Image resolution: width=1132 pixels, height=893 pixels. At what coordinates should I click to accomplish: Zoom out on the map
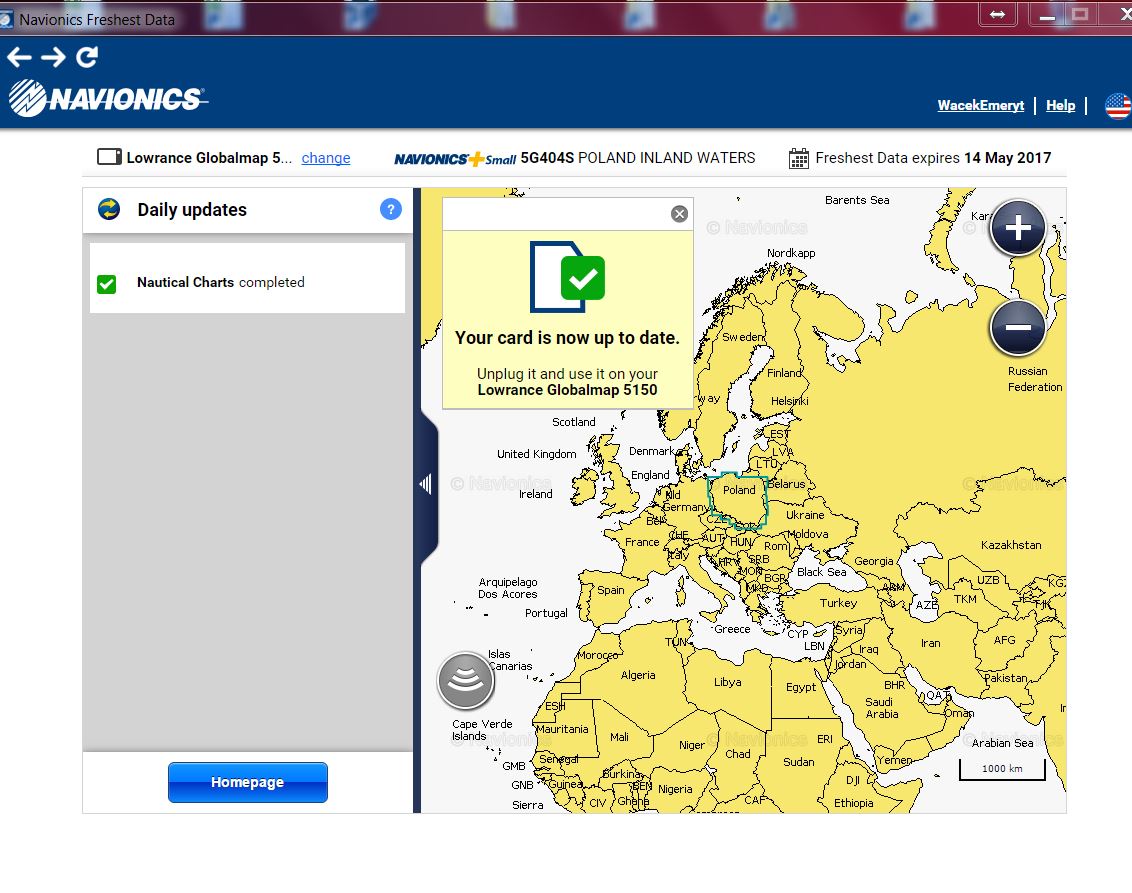[1018, 328]
